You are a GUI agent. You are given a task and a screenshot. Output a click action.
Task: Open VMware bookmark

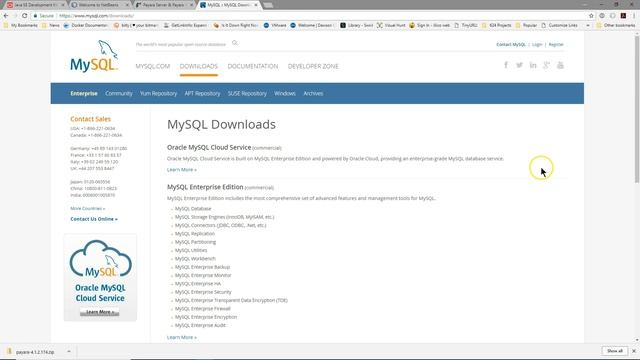[275, 25]
